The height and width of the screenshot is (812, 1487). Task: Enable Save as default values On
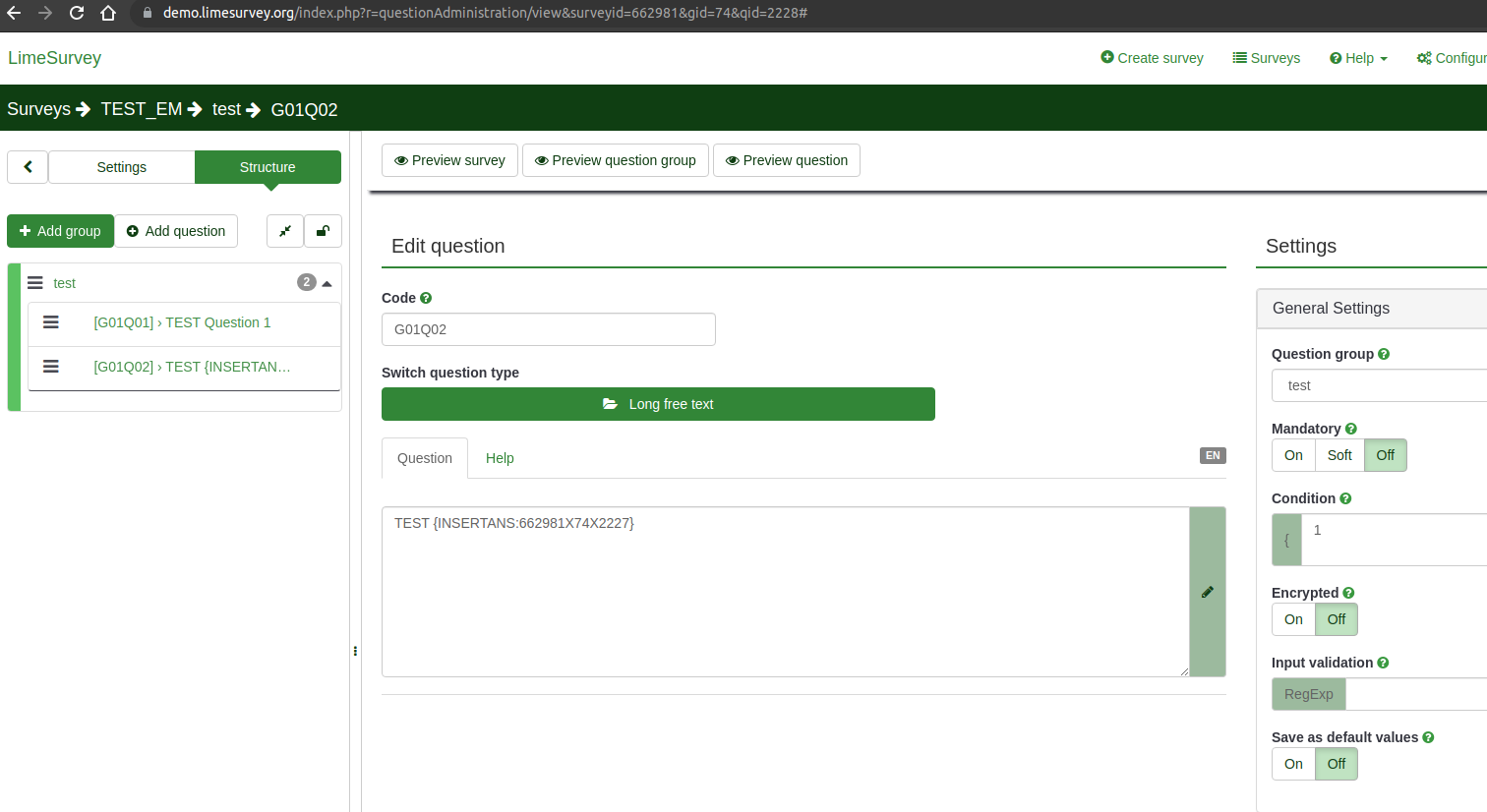(x=1293, y=764)
